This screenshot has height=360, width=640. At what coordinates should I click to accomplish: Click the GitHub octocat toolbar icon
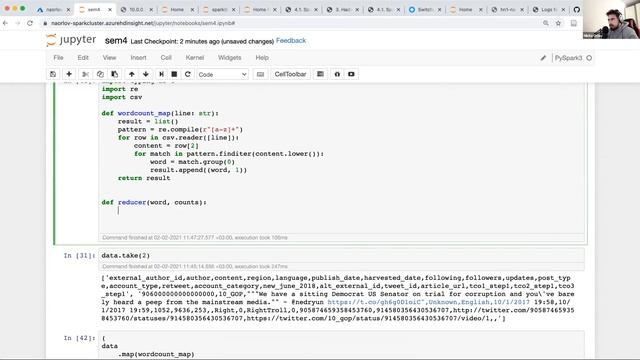coord(337,74)
